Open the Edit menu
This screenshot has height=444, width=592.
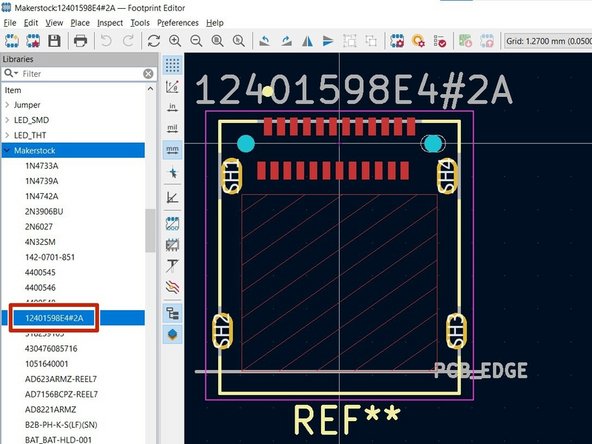pyautogui.click(x=31, y=23)
